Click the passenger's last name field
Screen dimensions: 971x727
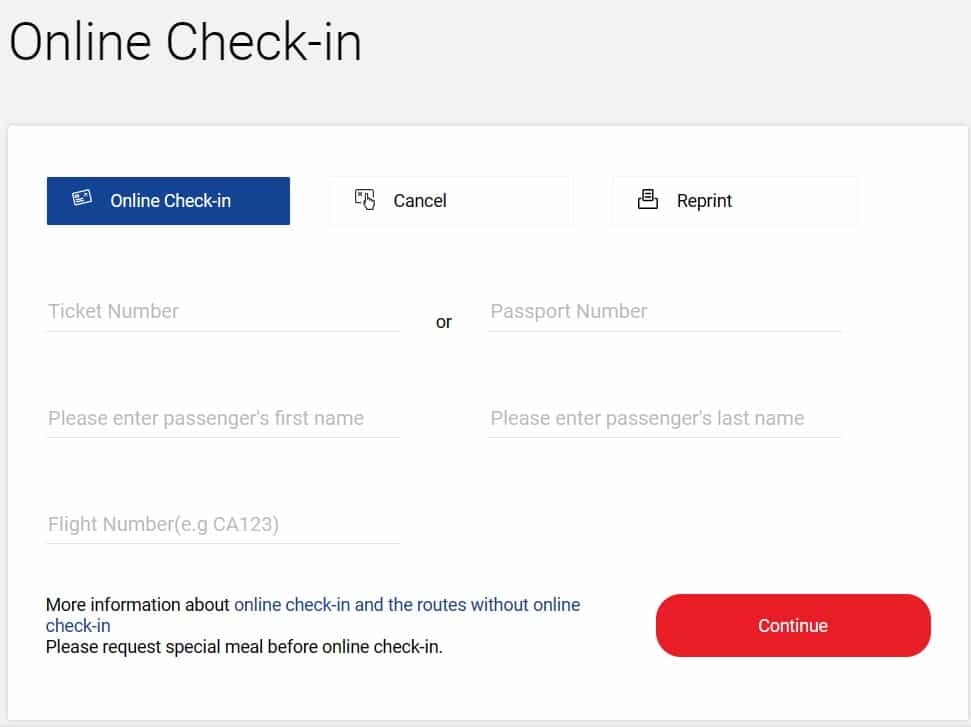(x=664, y=419)
